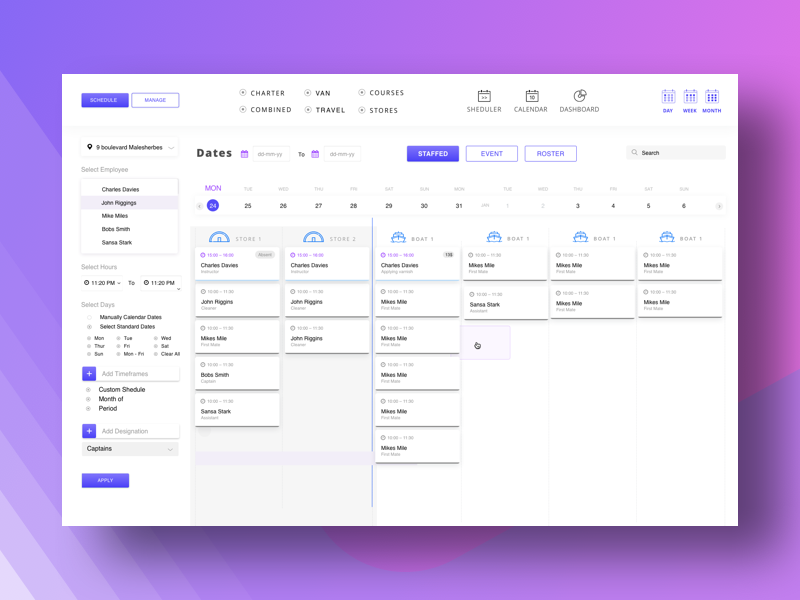
Task: Open the Dashboard icon
Action: click(580, 95)
